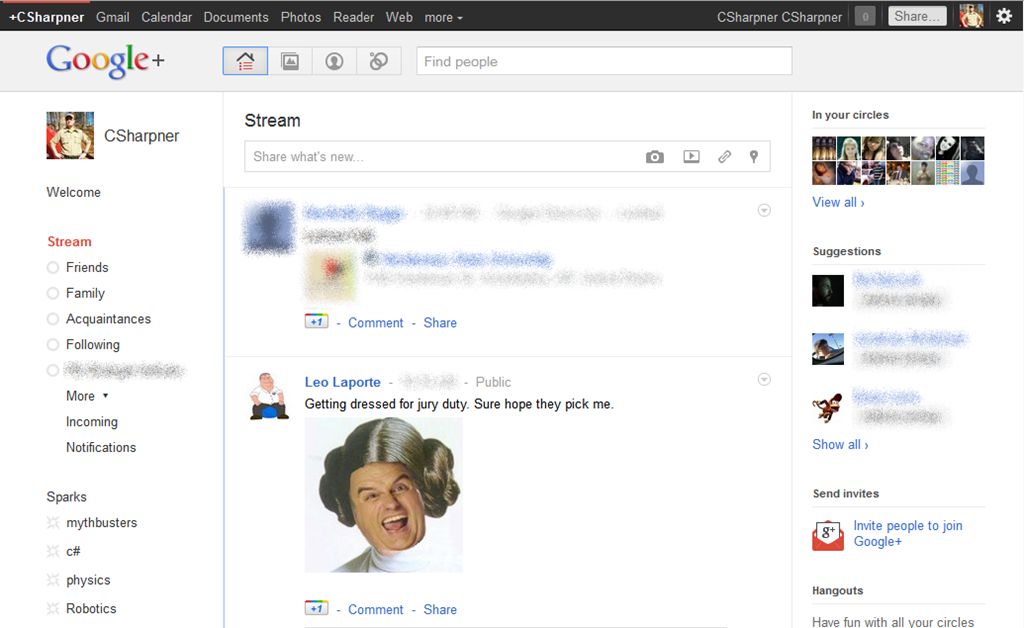+1 the Leo Laporte post
This screenshot has width=1024, height=628.
[x=317, y=608]
